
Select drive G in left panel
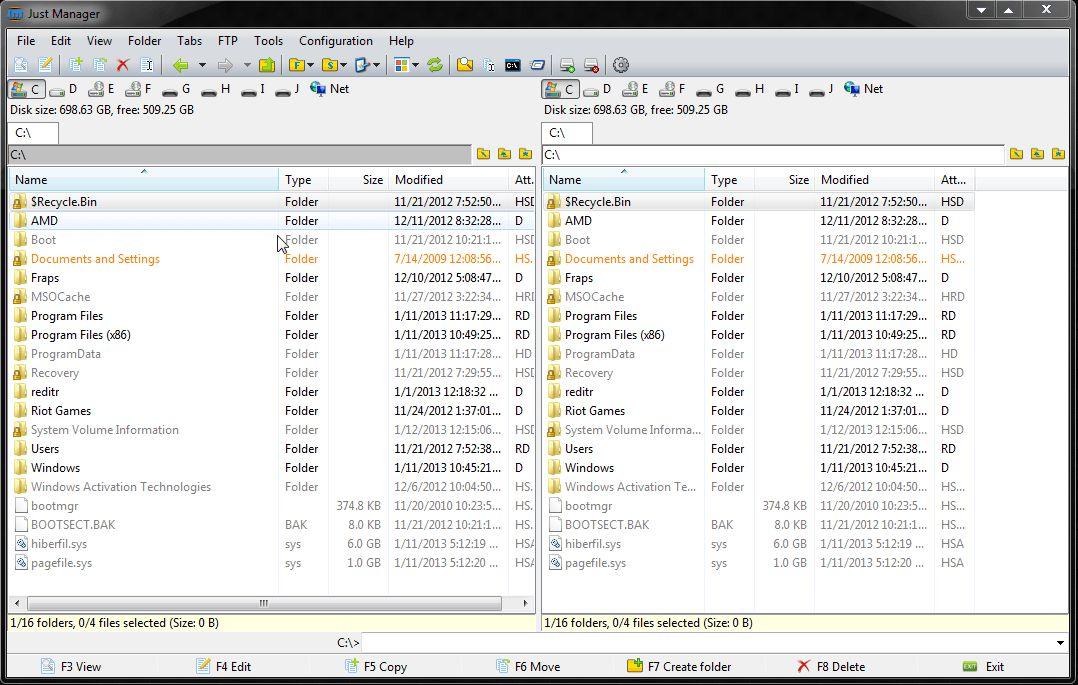pyautogui.click(x=177, y=89)
